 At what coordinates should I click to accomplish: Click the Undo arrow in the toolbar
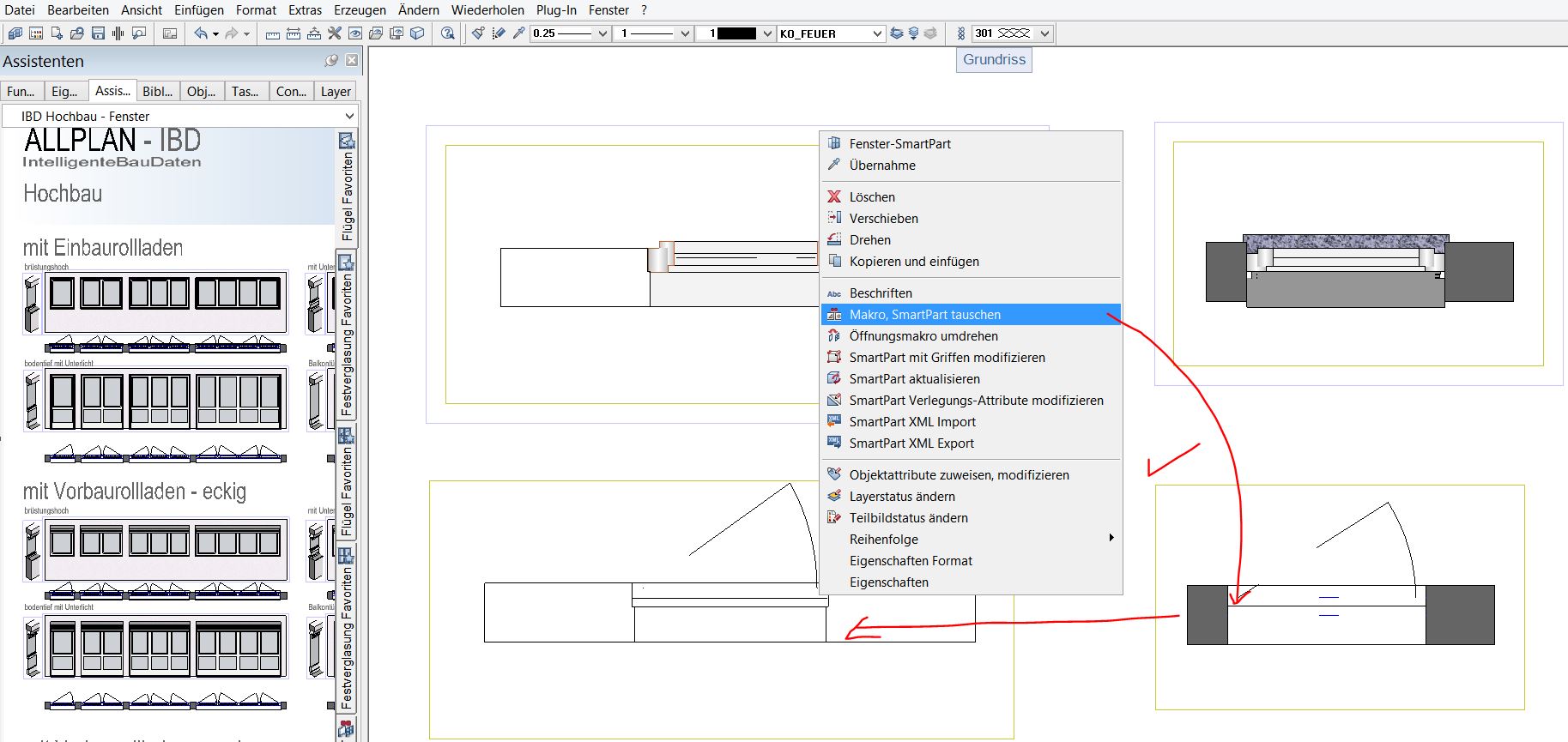pos(200,33)
